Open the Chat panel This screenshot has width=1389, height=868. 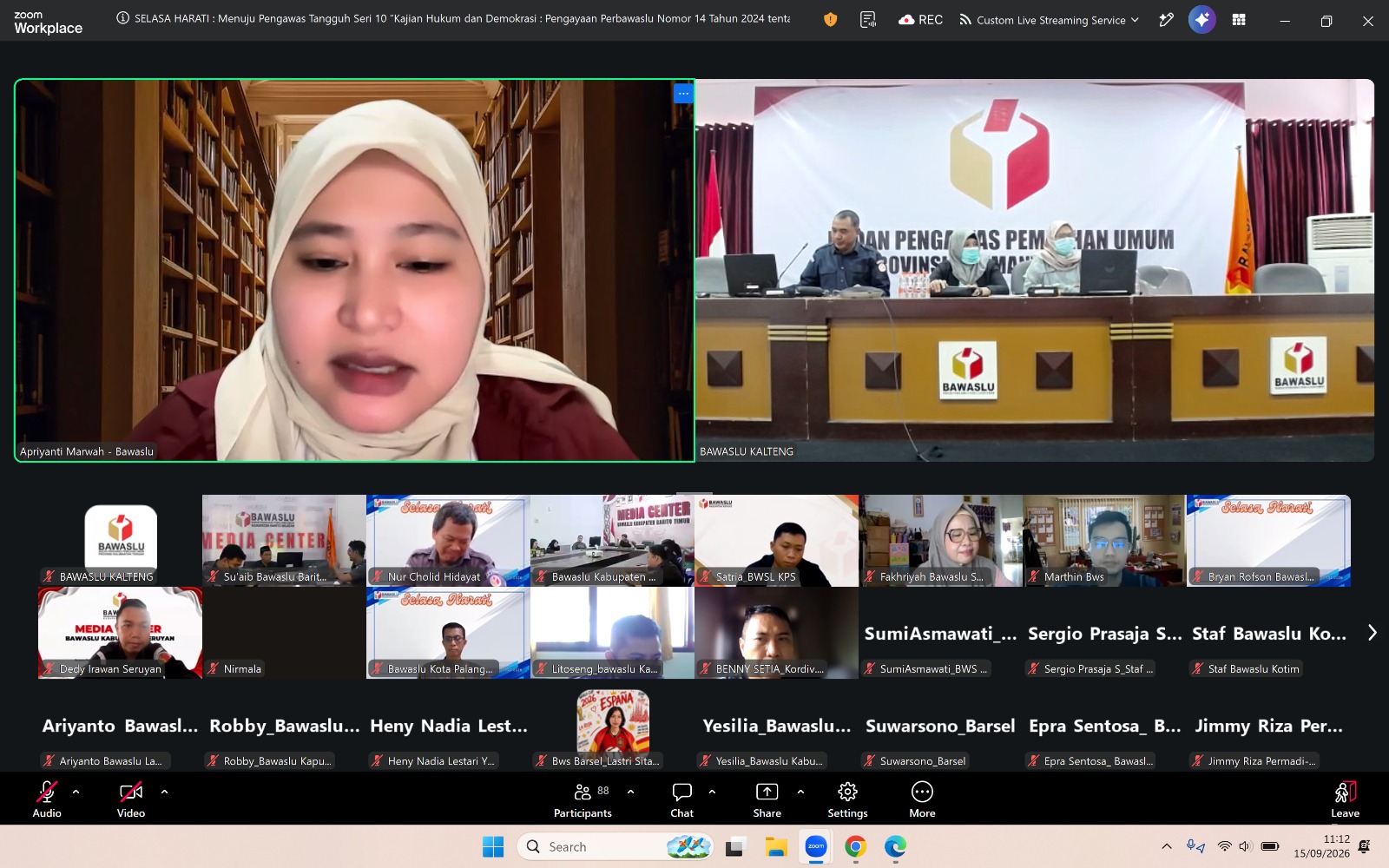click(x=681, y=799)
